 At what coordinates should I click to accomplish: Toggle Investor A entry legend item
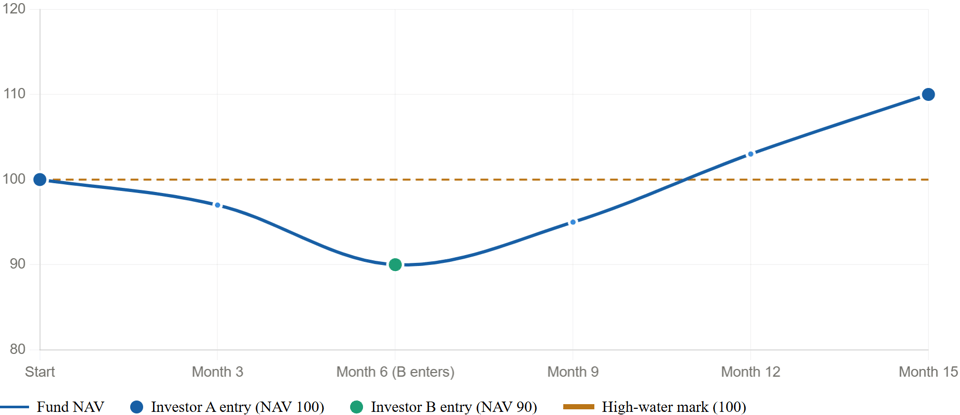tap(237, 407)
